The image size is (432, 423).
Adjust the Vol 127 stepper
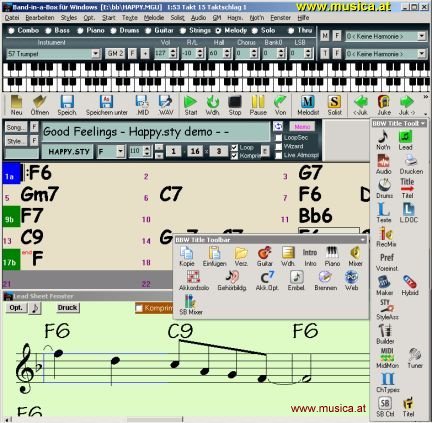[173, 53]
